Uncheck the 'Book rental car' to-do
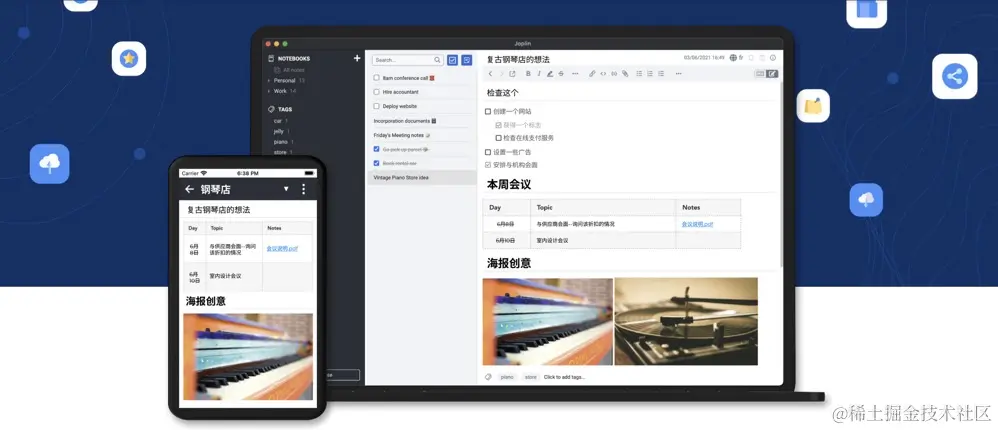Image resolution: width=998 pixels, height=430 pixels. tap(377, 163)
